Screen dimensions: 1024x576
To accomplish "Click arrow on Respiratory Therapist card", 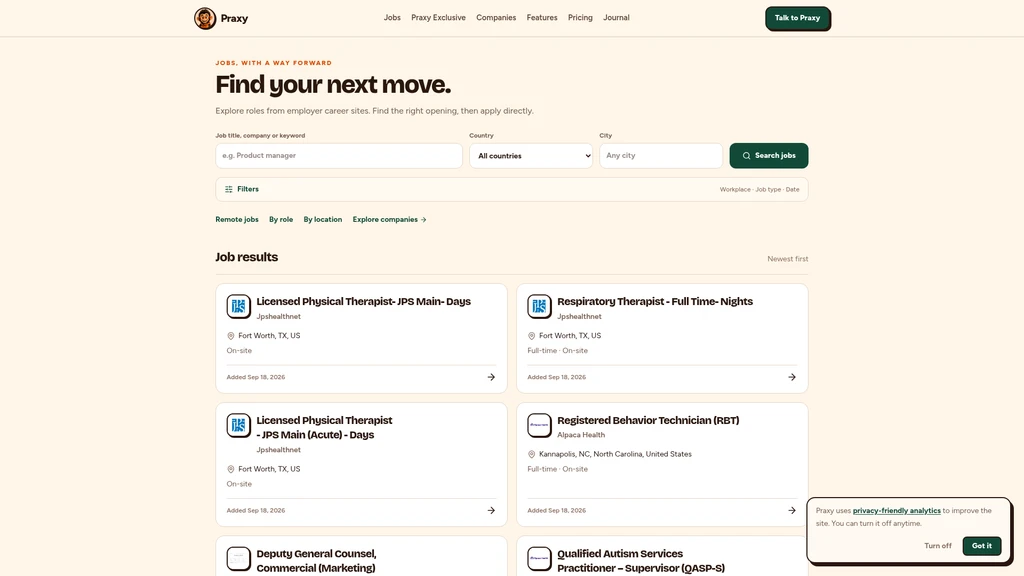I will [x=792, y=377].
